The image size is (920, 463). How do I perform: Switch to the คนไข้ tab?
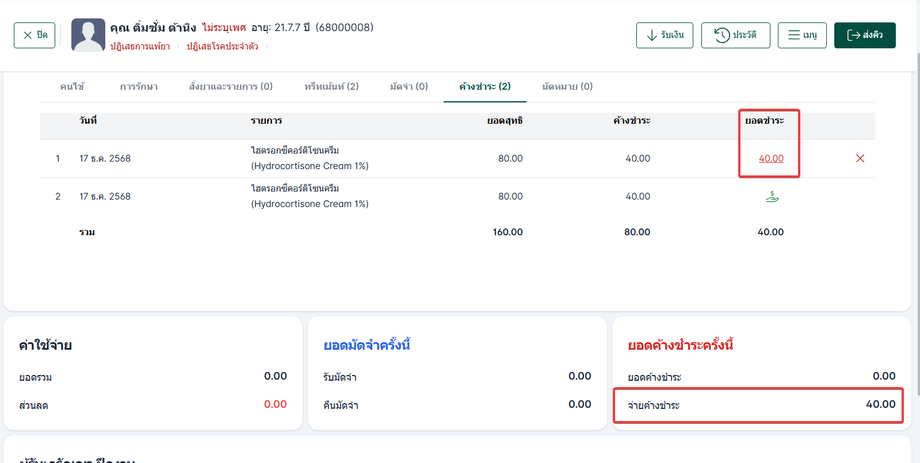[70, 87]
